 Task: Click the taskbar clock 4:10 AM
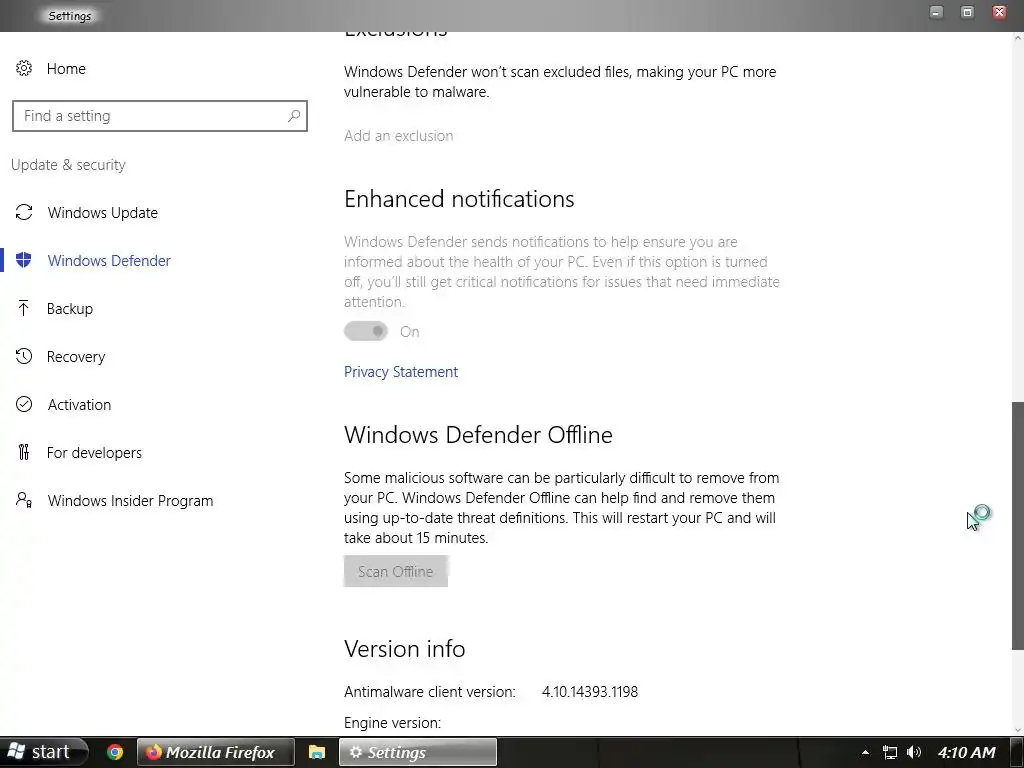[967, 752]
